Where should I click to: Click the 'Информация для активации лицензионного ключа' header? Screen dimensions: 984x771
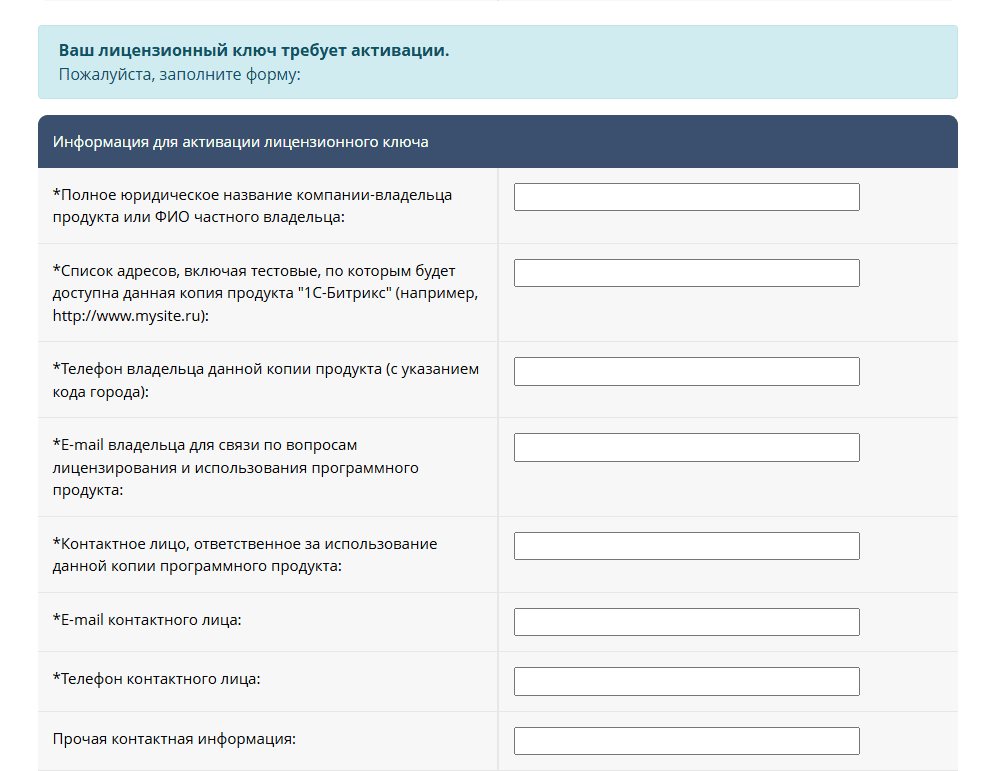click(x=241, y=142)
